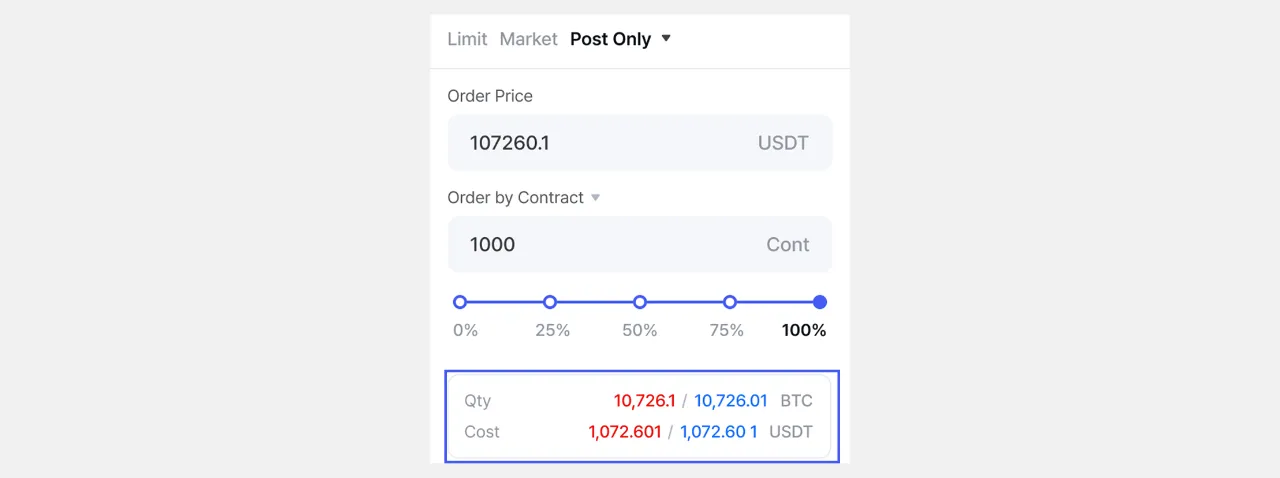Set slider to 25% point
This screenshot has width=1280, height=478.
pyautogui.click(x=550, y=302)
